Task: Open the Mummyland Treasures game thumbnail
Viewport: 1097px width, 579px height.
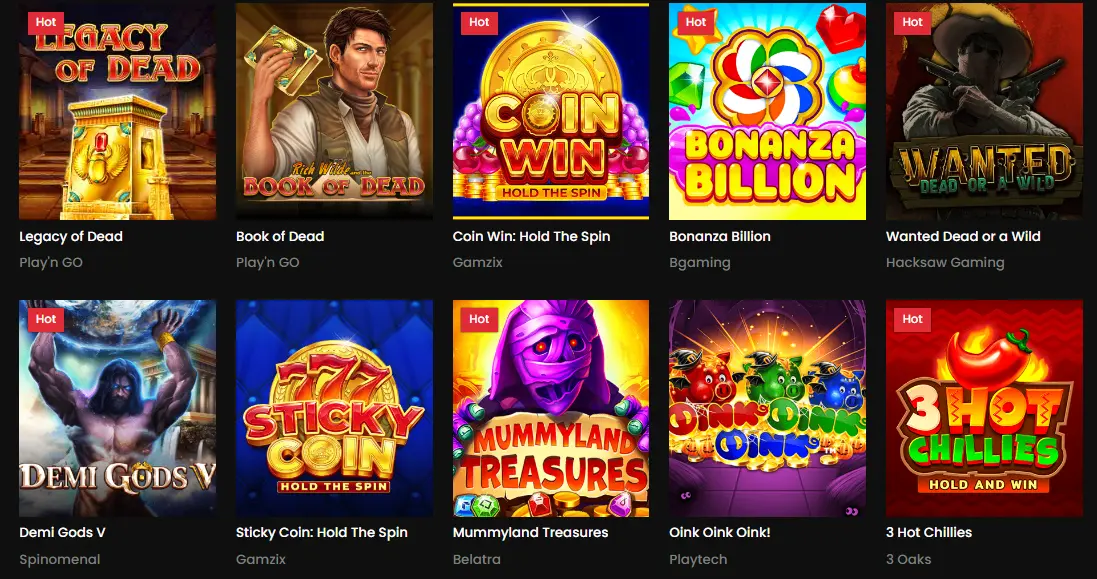Action: (550, 408)
